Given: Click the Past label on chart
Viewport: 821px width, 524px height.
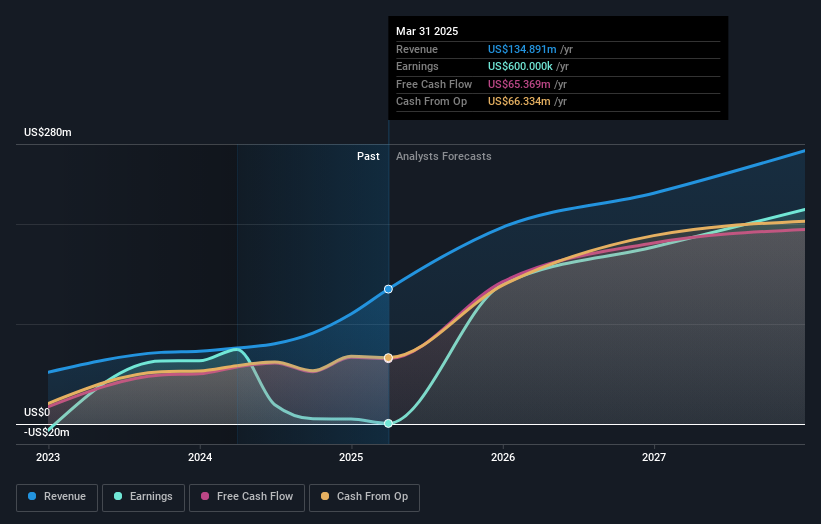Looking at the screenshot, I should (x=368, y=157).
